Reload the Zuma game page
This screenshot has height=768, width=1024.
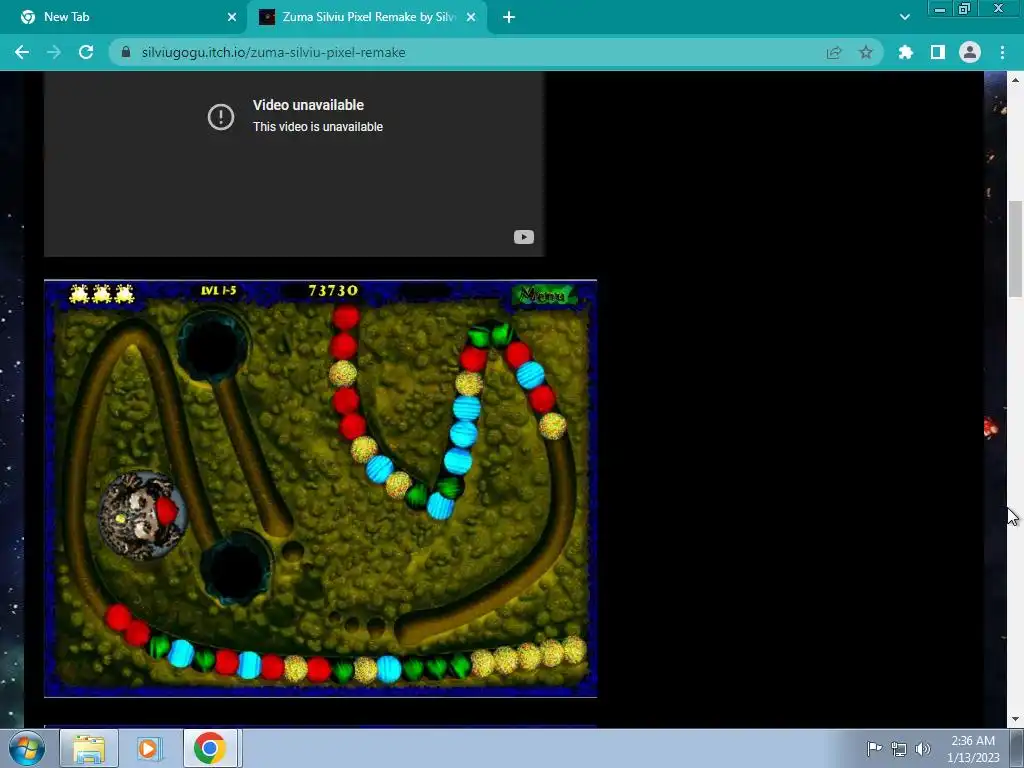point(86,52)
